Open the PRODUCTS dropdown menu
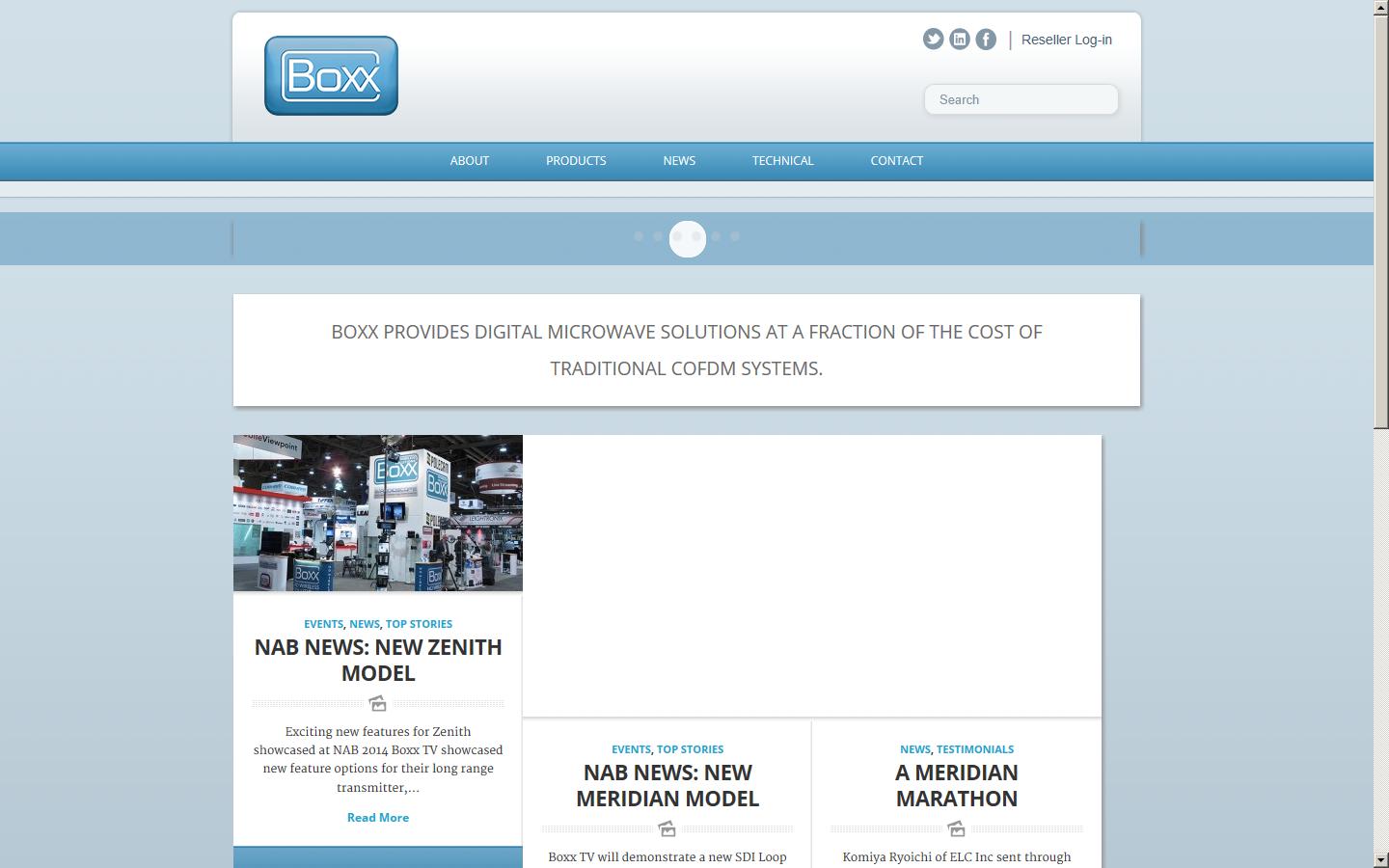 click(576, 161)
